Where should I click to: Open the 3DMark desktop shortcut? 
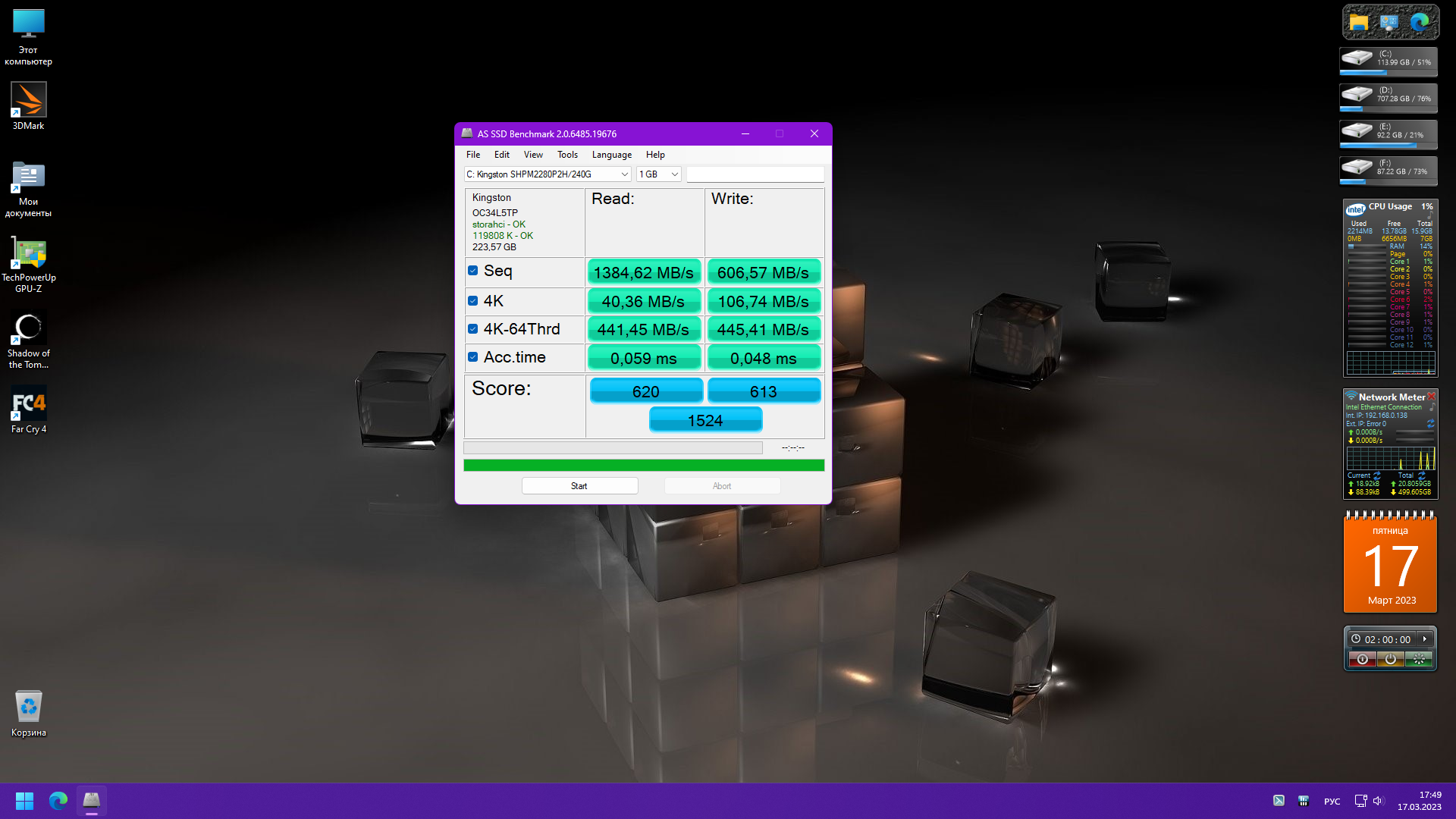coord(28,99)
